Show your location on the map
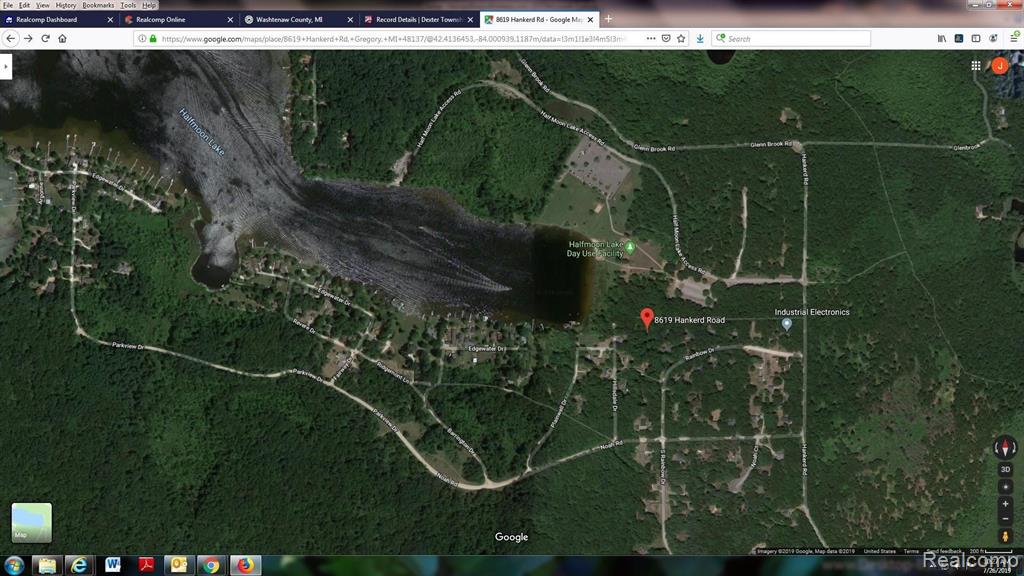This screenshot has height=576, width=1024. point(1005,486)
